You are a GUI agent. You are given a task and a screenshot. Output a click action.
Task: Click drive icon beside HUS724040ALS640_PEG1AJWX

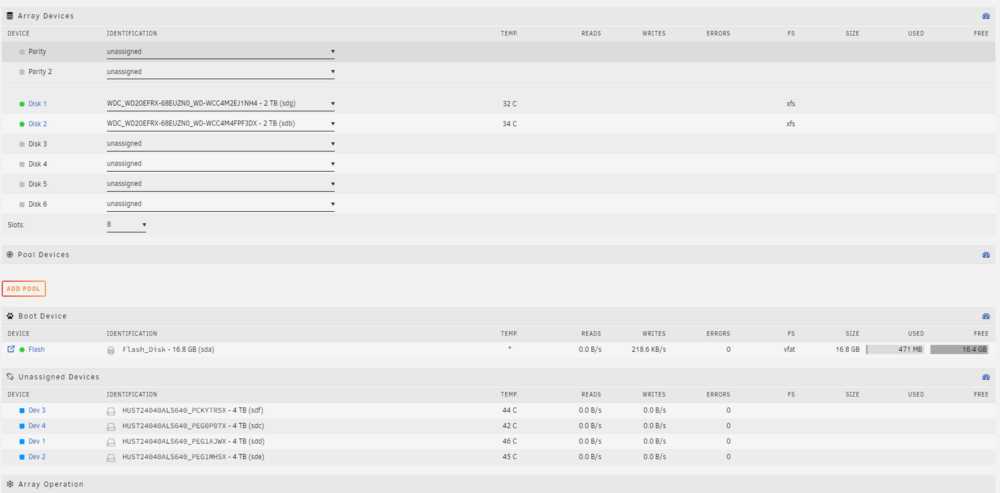pyautogui.click(x=110, y=442)
